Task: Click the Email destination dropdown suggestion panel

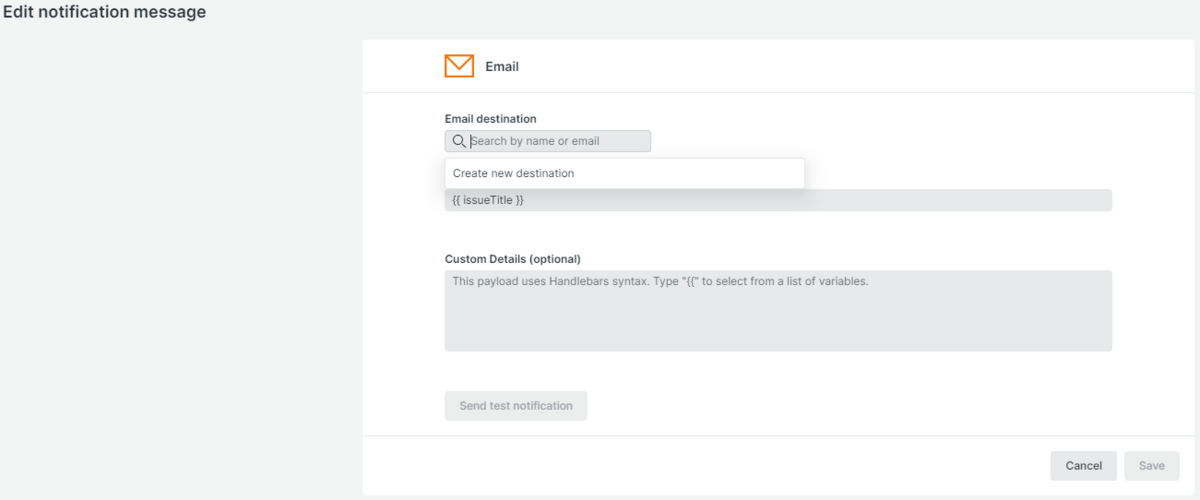Action: pos(624,173)
